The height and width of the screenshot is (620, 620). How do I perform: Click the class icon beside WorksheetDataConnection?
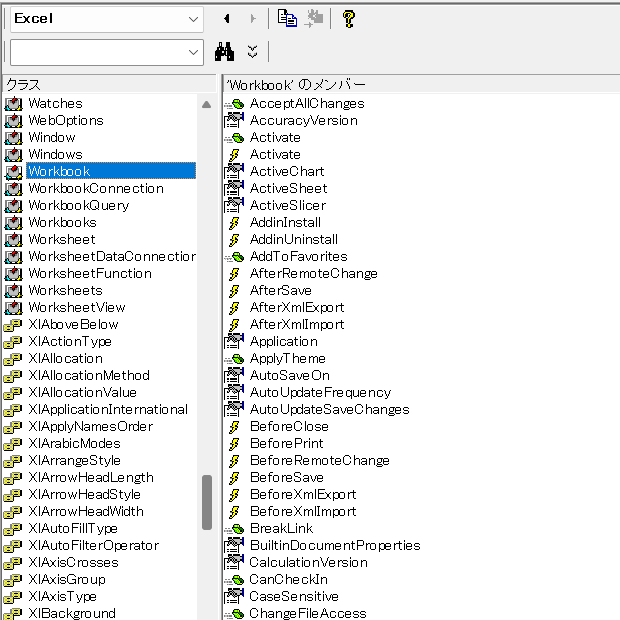point(13,257)
